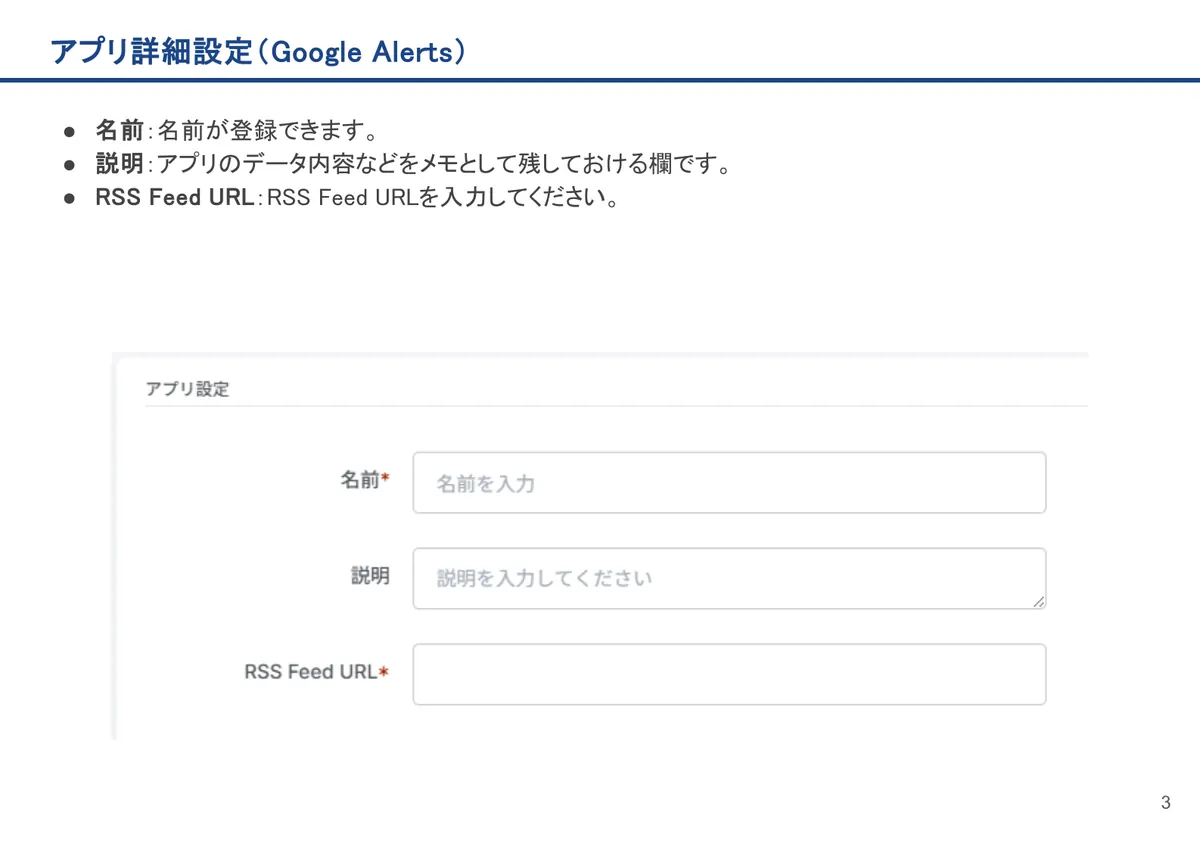This screenshot has height=849, width=1200.
Task: Click bullet text 名前：名前が登録できます。
Action: coord(236,130)
